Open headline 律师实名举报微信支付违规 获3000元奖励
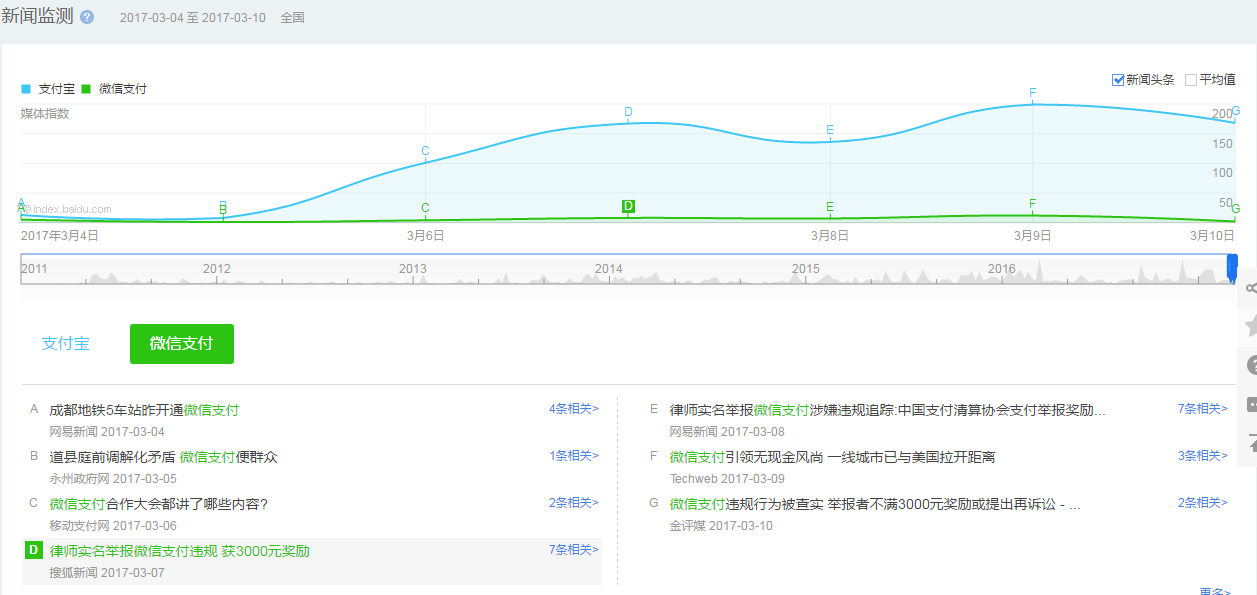 tap(179, 551)
